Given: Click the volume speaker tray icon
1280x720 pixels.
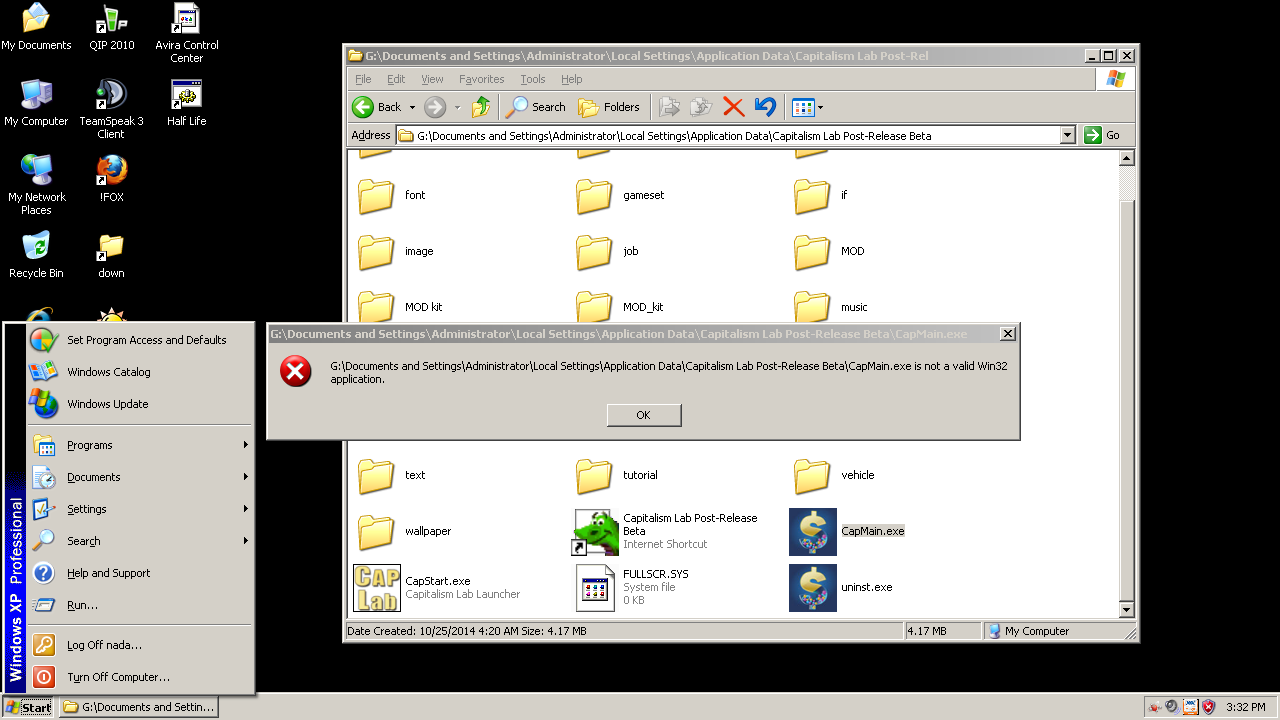Looking at the screenshot, I should pyautogui.click(x=1171, y=707).
